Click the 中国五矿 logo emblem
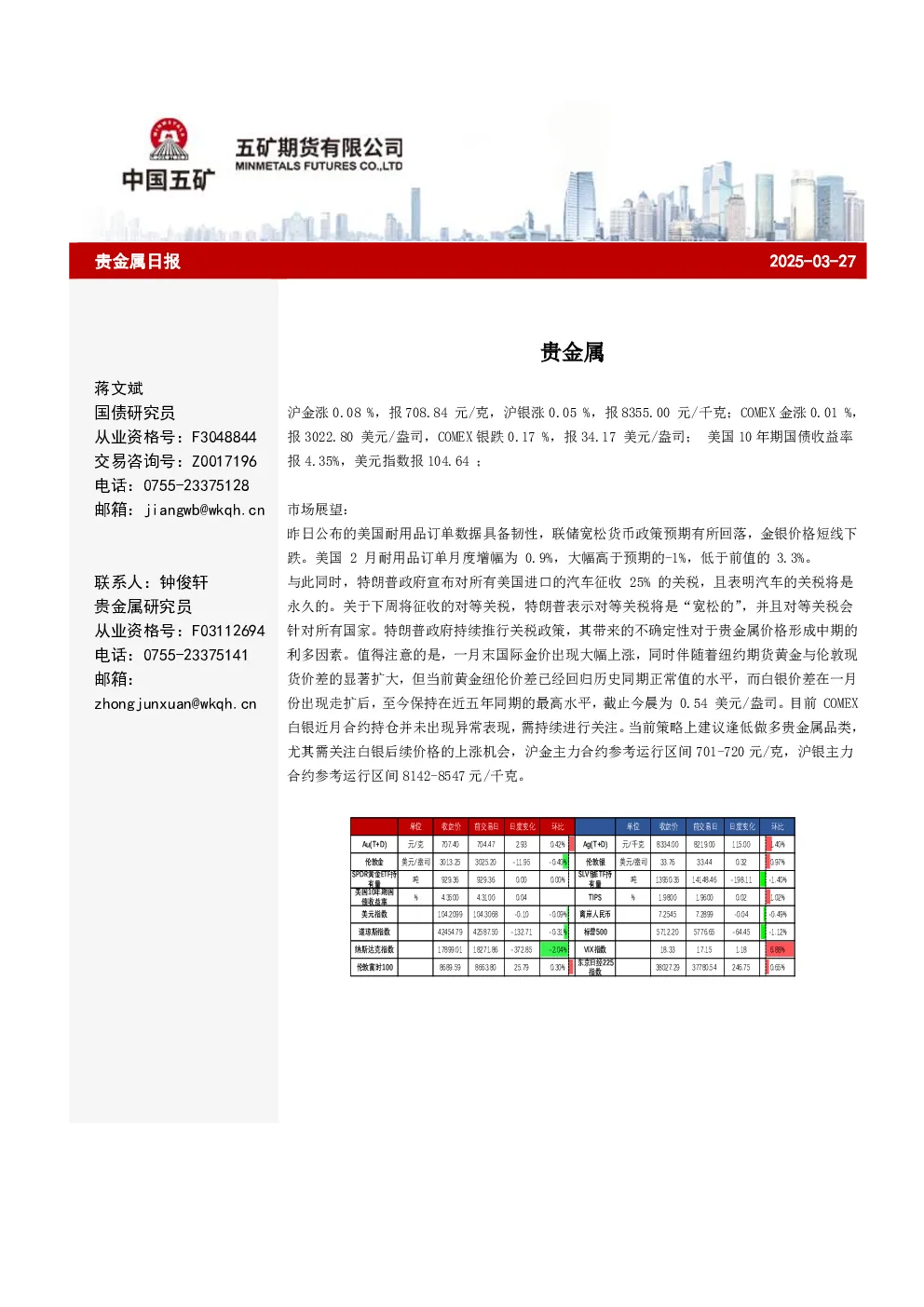The height and width of the screenshot is (1307, 924). (170, 141)
